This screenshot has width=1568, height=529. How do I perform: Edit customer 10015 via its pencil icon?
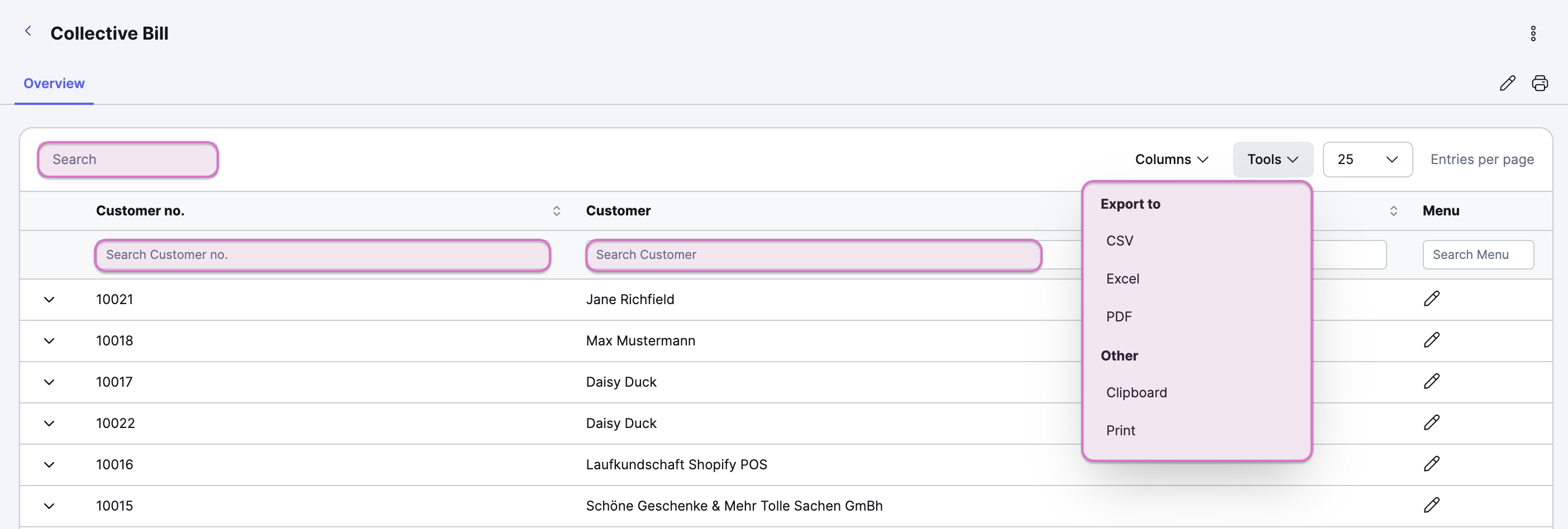[1432, 506]
